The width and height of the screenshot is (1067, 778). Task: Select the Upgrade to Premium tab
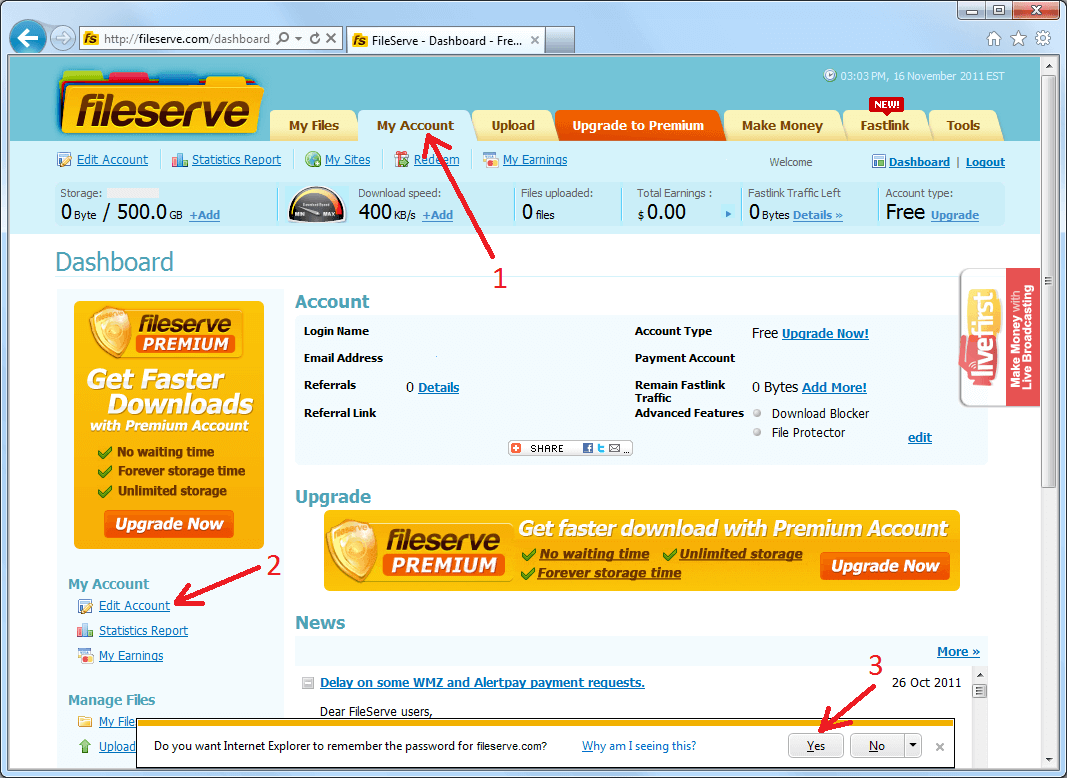tap(638, 125)
